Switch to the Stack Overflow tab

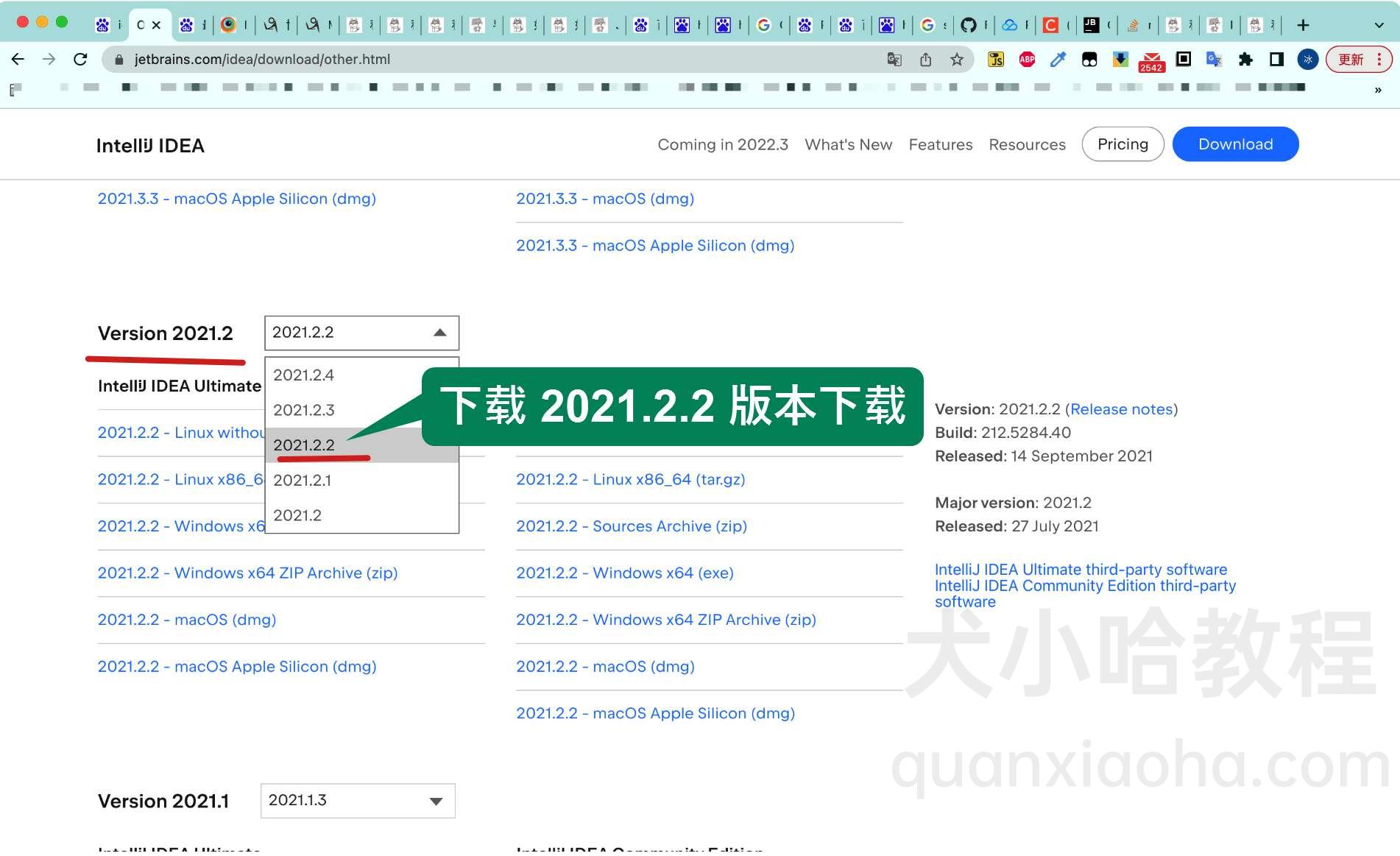(x=1137, y=25)
